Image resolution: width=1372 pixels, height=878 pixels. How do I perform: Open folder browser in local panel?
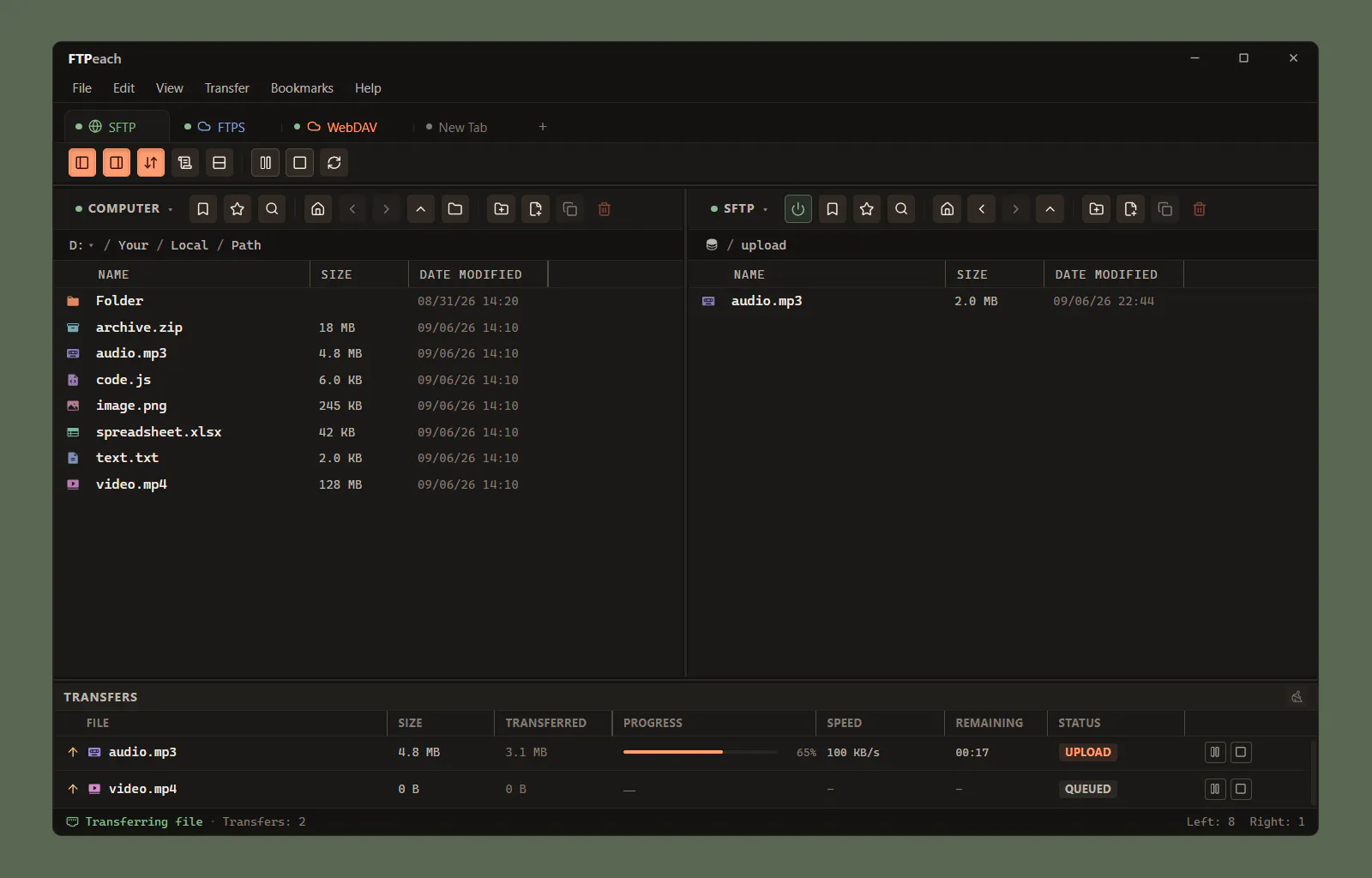(455, 209)
